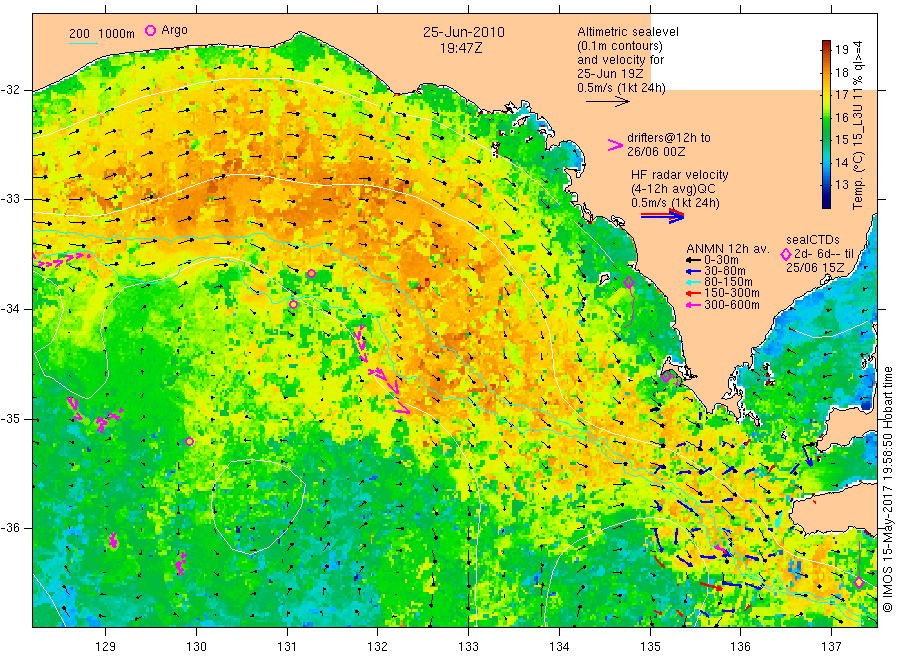Click the cyan 200m depth contour legend line
The height and width of the screenshot is (660, 900).
pos(83,42)
